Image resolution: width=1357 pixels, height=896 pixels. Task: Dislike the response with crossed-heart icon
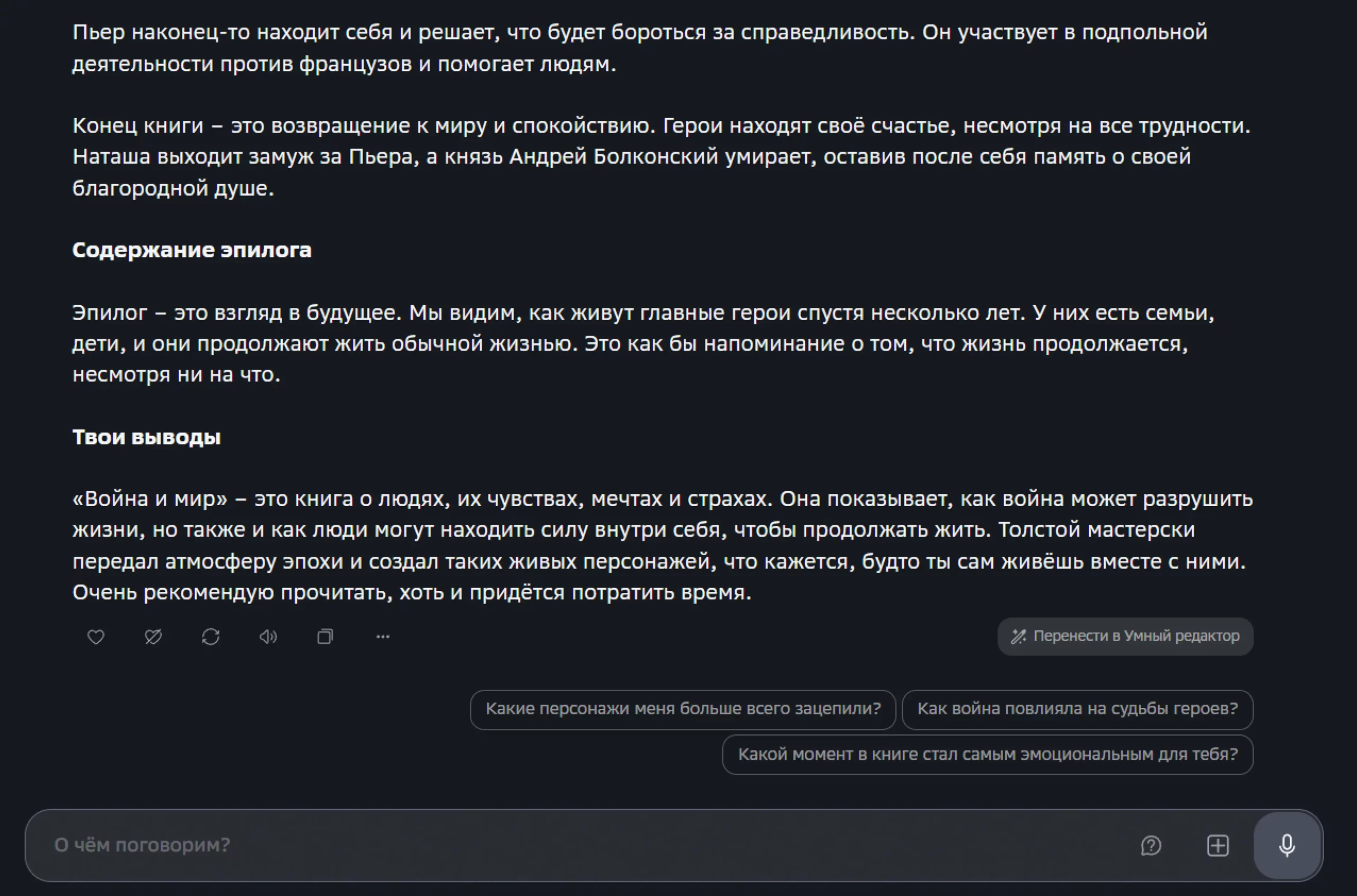pyautogui.click(x=153, y=636)
